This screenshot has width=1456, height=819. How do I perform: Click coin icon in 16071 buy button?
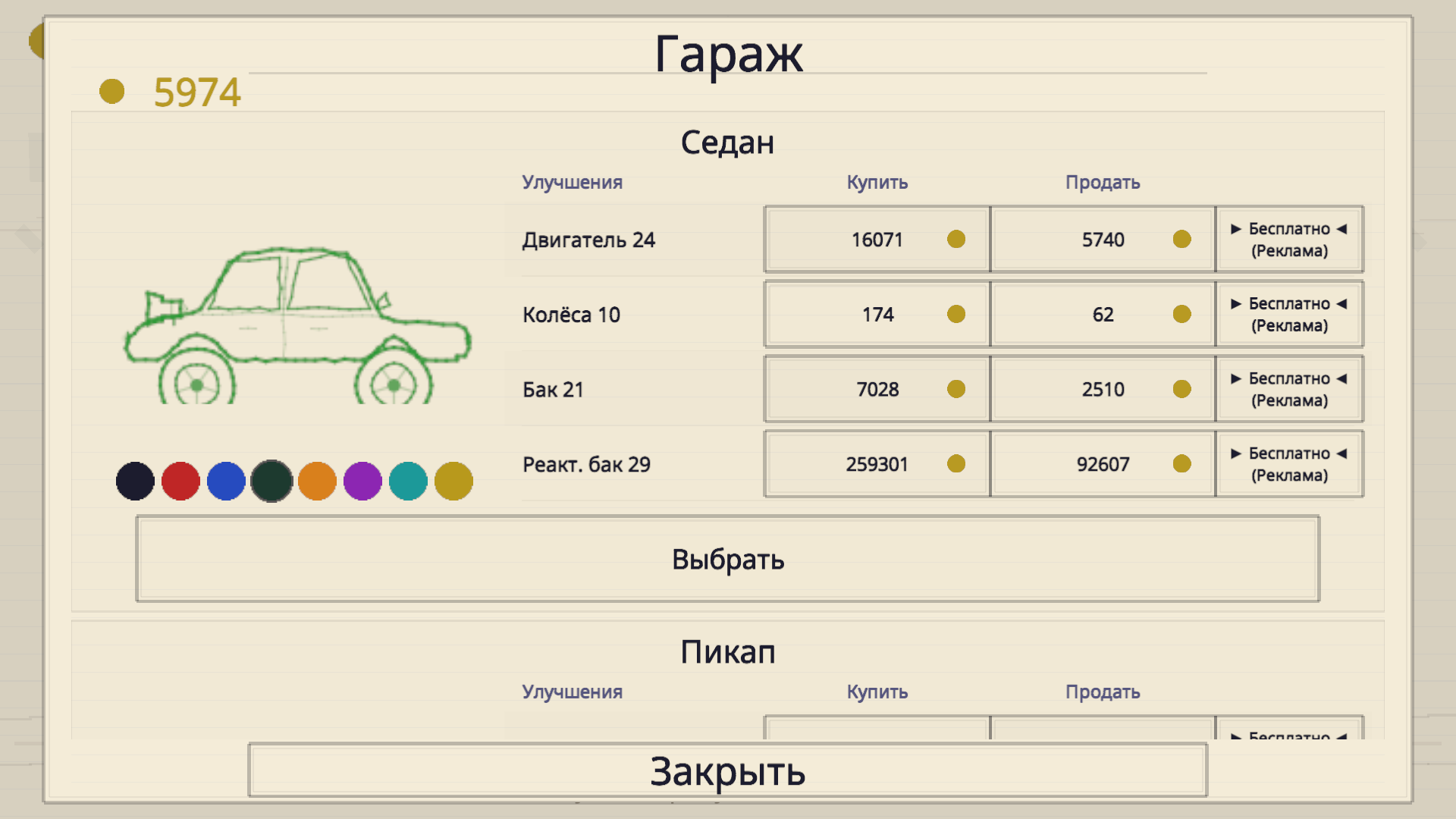(956, 239)
